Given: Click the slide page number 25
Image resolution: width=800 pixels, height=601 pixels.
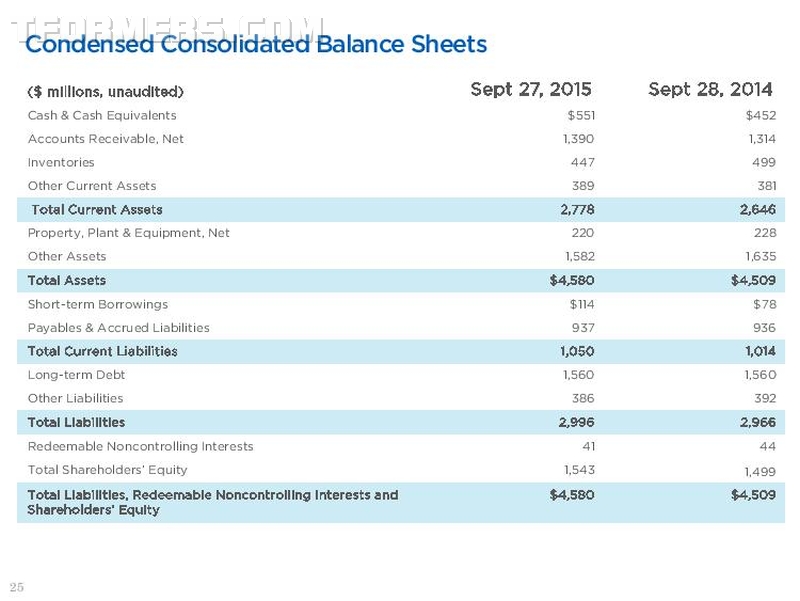Looking at the screenshot, I should pyautogui.click(x=17, y=587).
